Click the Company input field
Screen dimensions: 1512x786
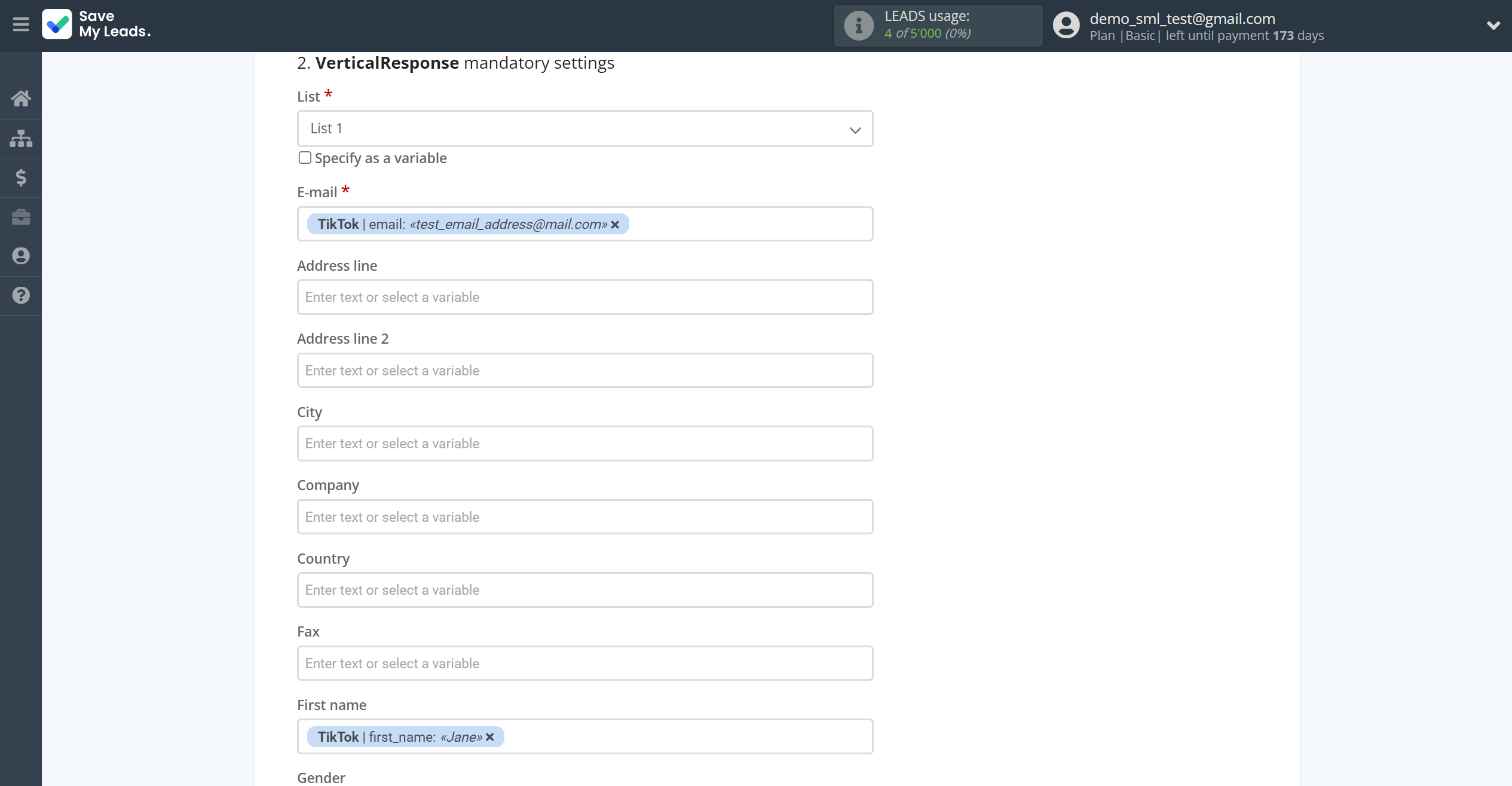[585, 517]
